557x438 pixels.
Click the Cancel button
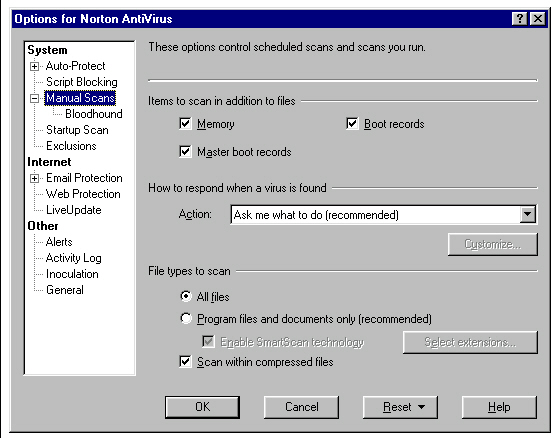pos(301,407)
